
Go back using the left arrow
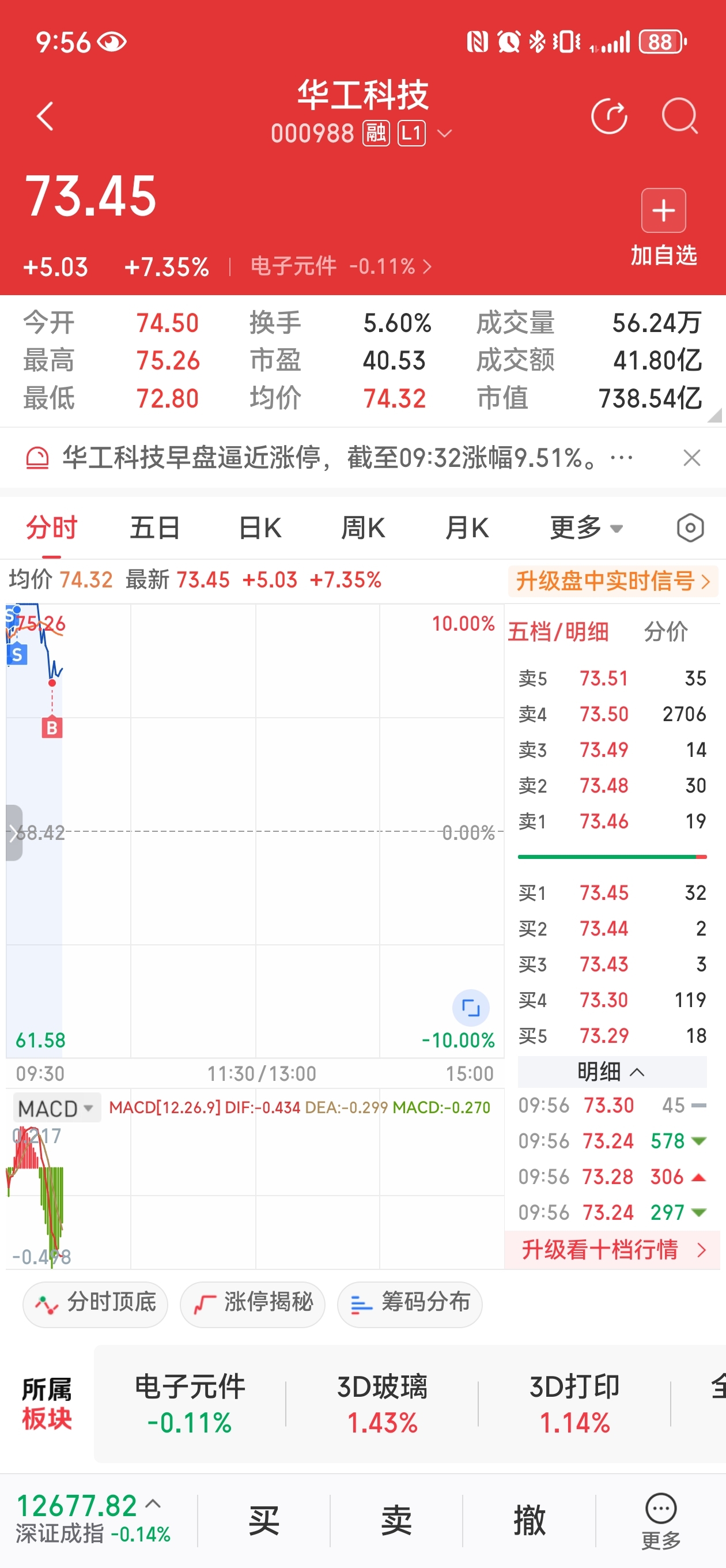pyautogui.click(x=45, y=116)
